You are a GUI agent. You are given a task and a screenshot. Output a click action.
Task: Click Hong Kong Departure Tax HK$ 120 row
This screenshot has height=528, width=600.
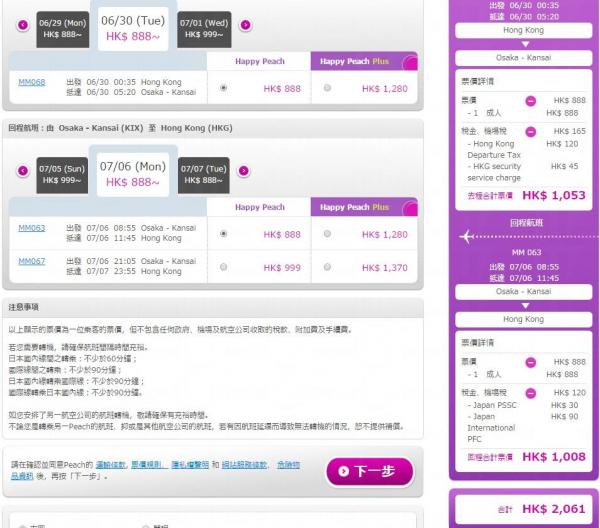pyautogui.click(x=523, y=149)
